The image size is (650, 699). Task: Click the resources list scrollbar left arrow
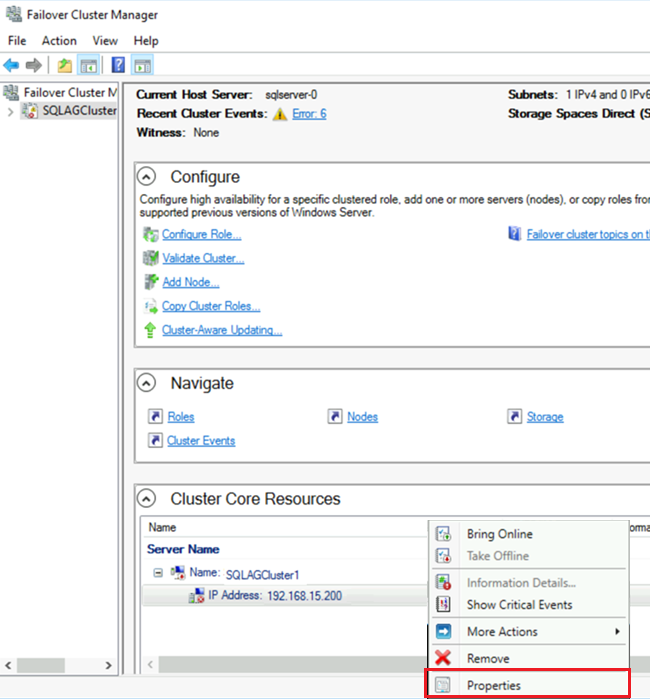pos(150,665)
